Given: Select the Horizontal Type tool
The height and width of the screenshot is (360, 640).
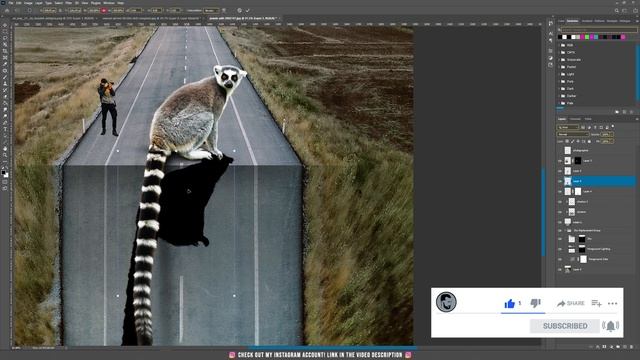Looking at the screenshot, I should click(5, 129).
